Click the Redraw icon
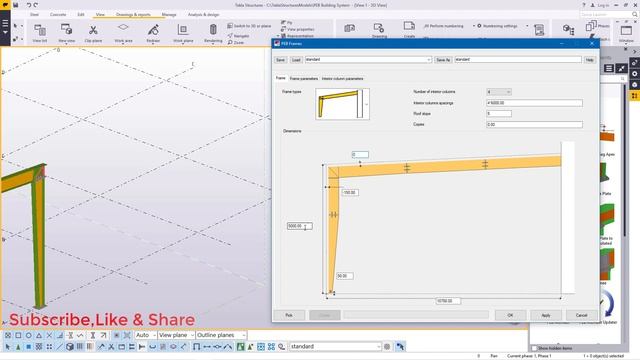 [x=153, y=30]
